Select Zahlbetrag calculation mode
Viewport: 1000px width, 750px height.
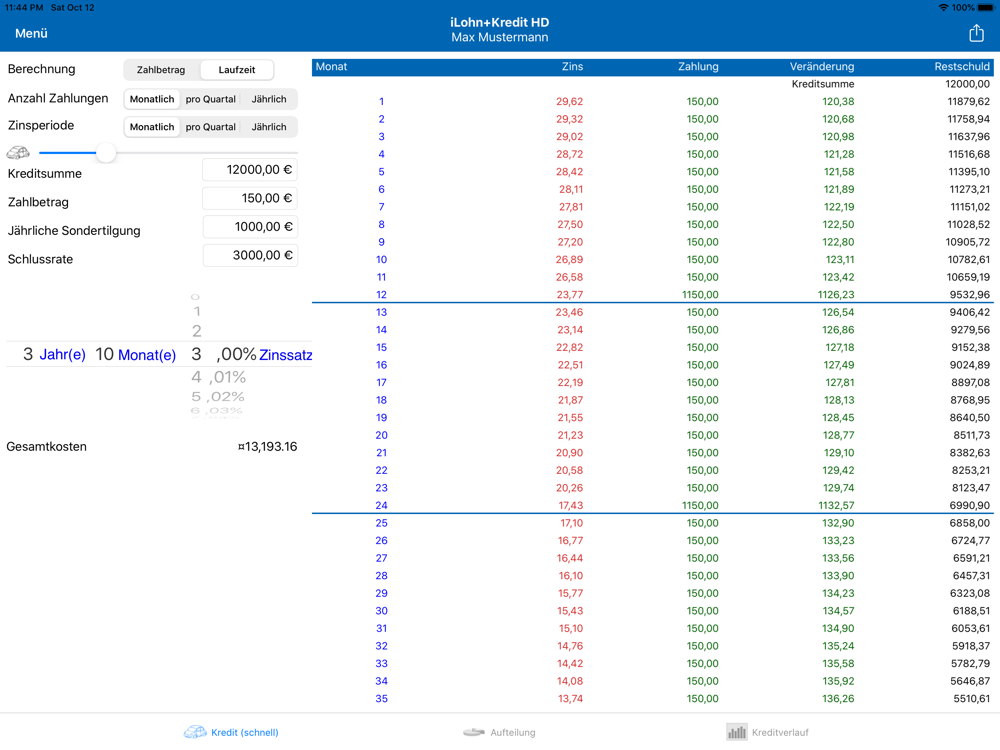pos(161,70)
